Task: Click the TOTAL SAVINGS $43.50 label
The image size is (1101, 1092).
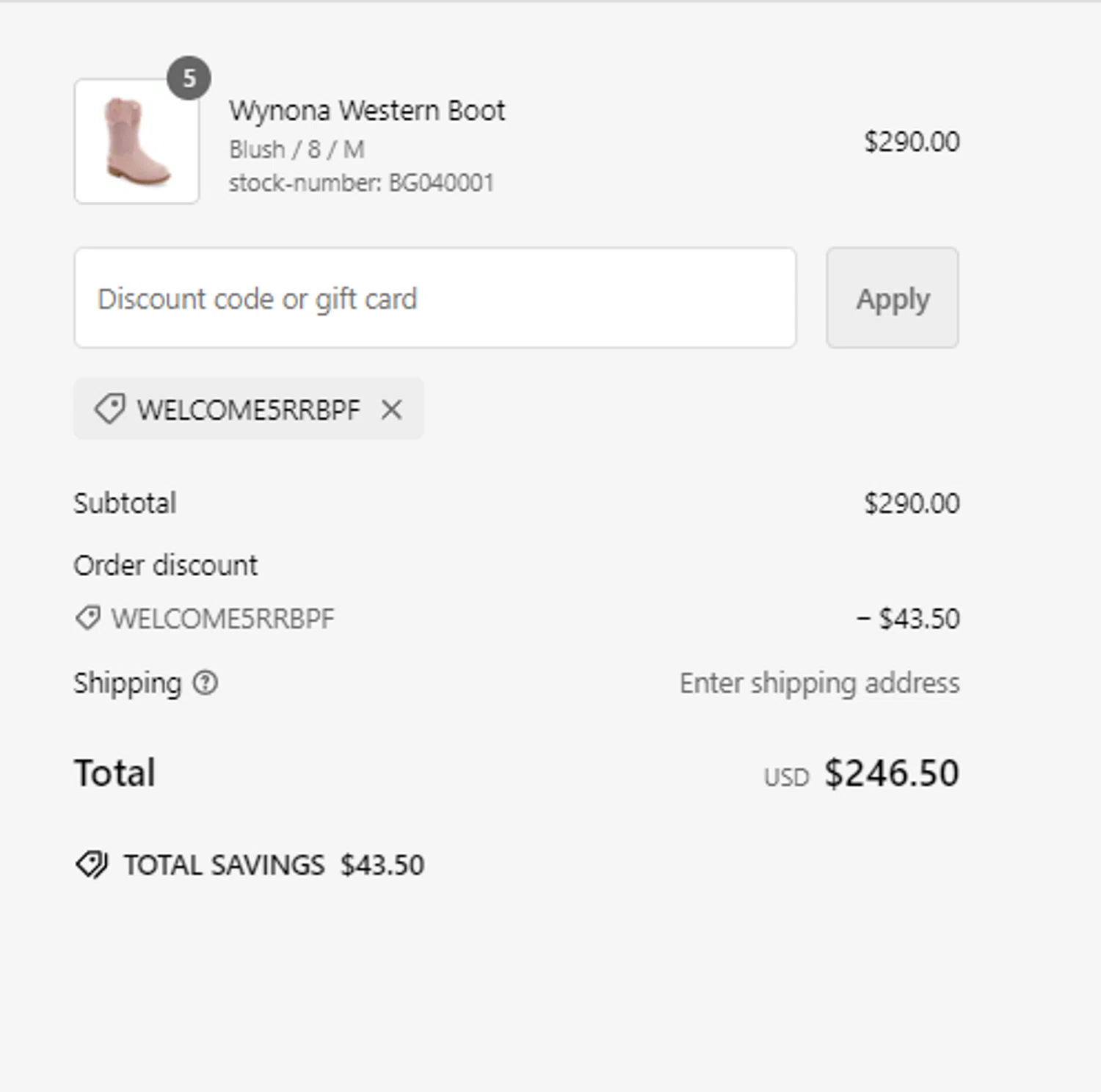Action: coord(274,865)
